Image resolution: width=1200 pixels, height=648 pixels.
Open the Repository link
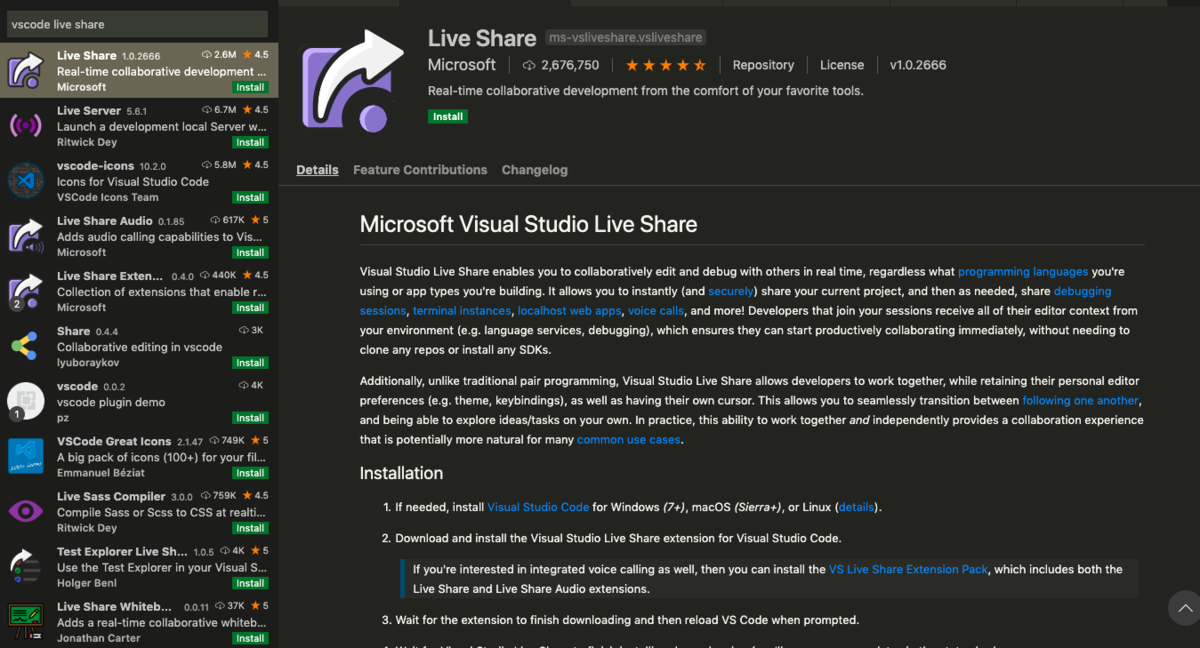pos(763,65)
